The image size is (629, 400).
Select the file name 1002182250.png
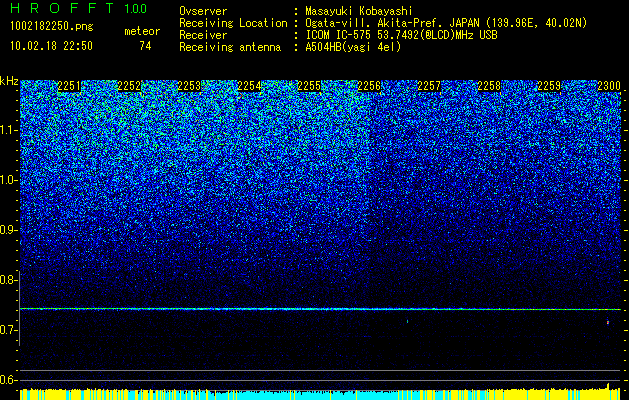click(52, 27)
